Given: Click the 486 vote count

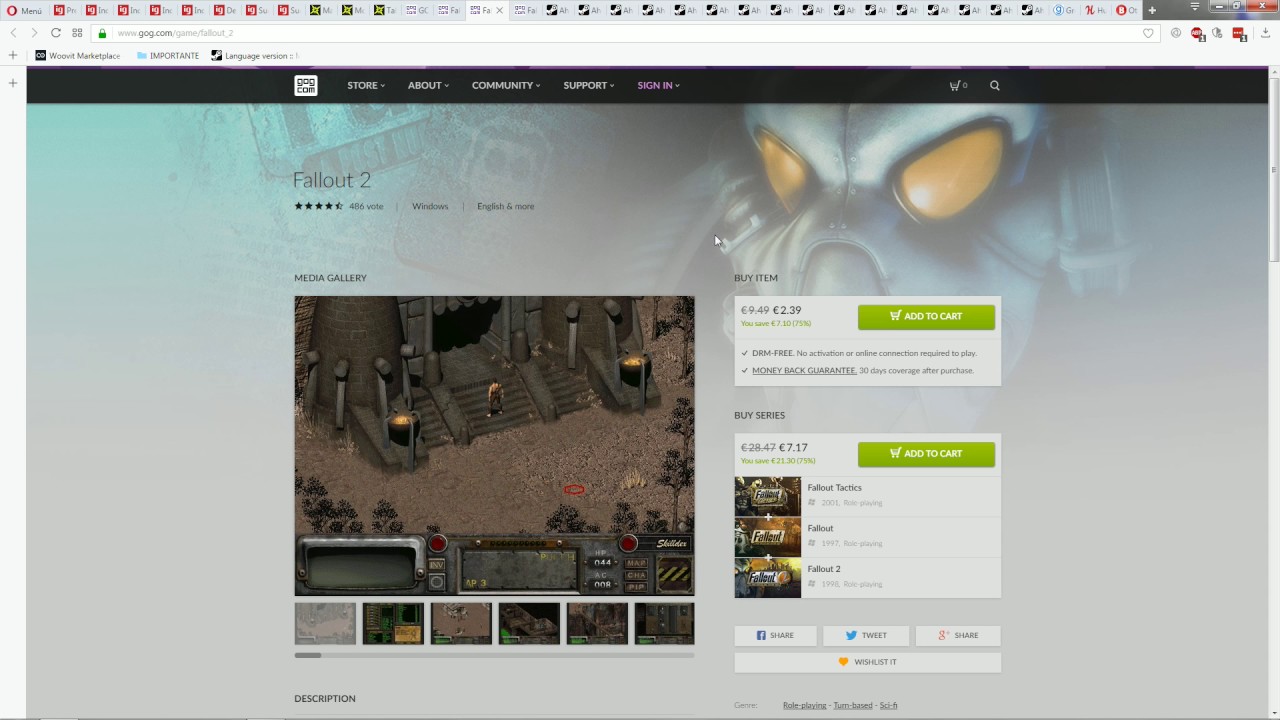Looking at the screenshot, I should 366,206.
